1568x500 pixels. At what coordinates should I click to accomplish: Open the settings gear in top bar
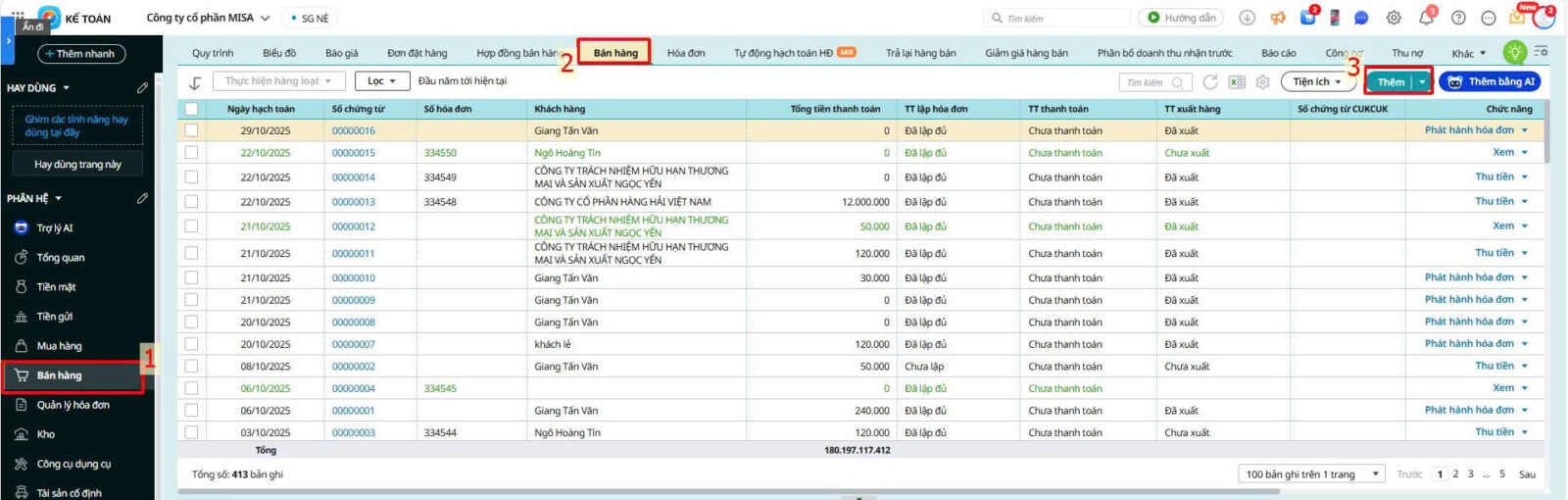click(x=1394, y=18)
